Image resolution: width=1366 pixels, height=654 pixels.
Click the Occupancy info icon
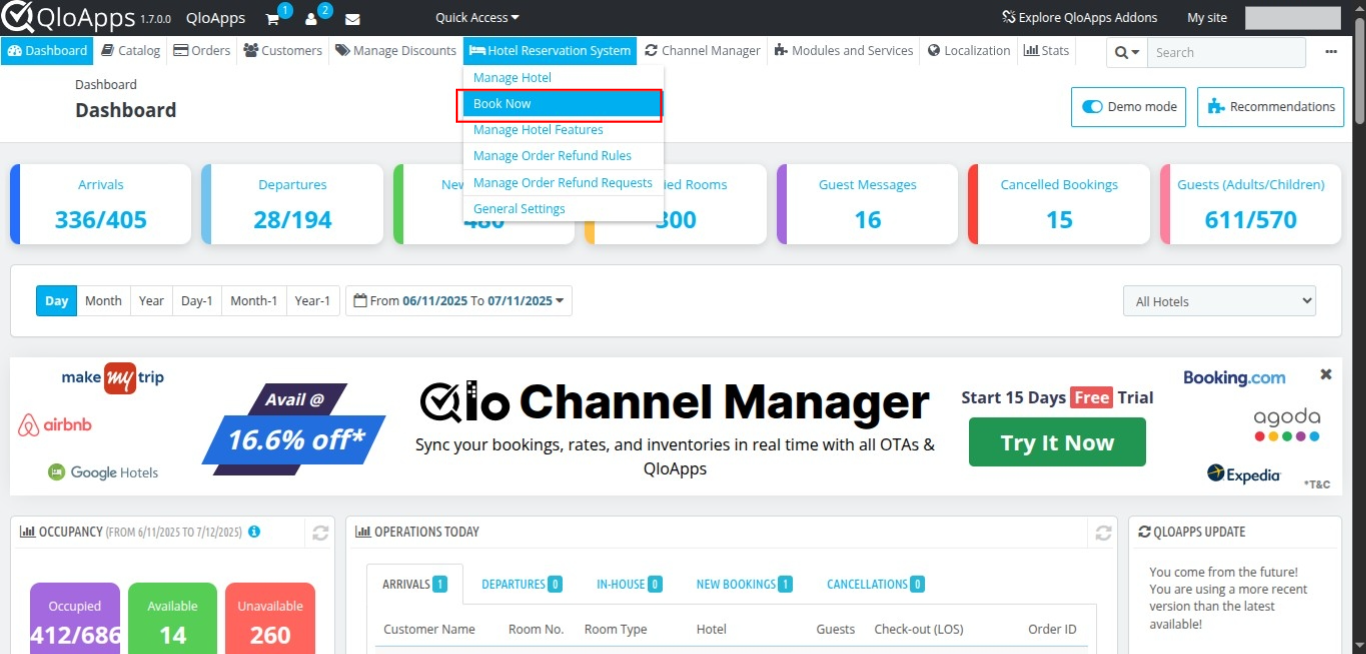tap(254, 532)
